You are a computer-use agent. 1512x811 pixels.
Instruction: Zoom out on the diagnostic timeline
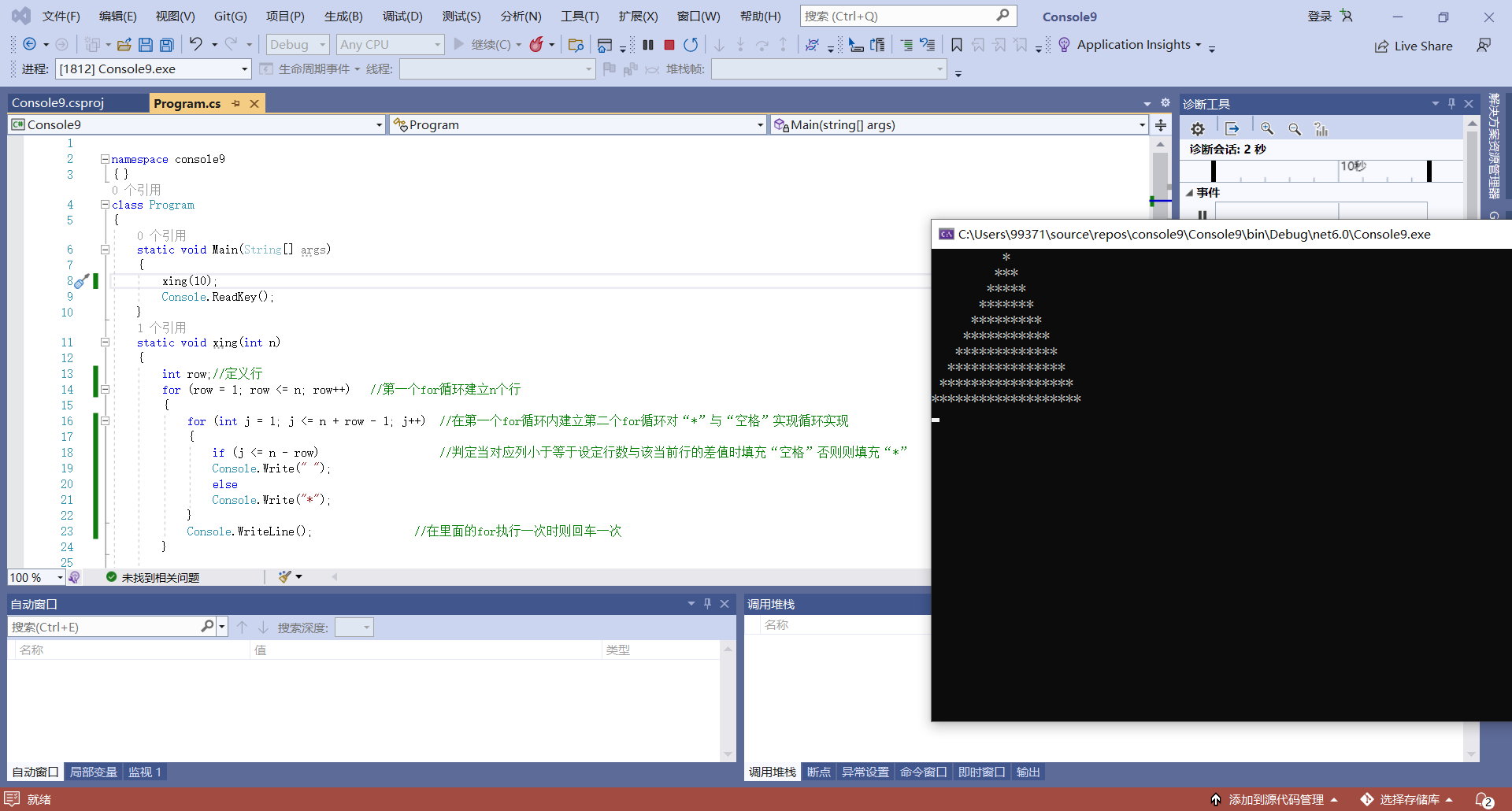1295,129
